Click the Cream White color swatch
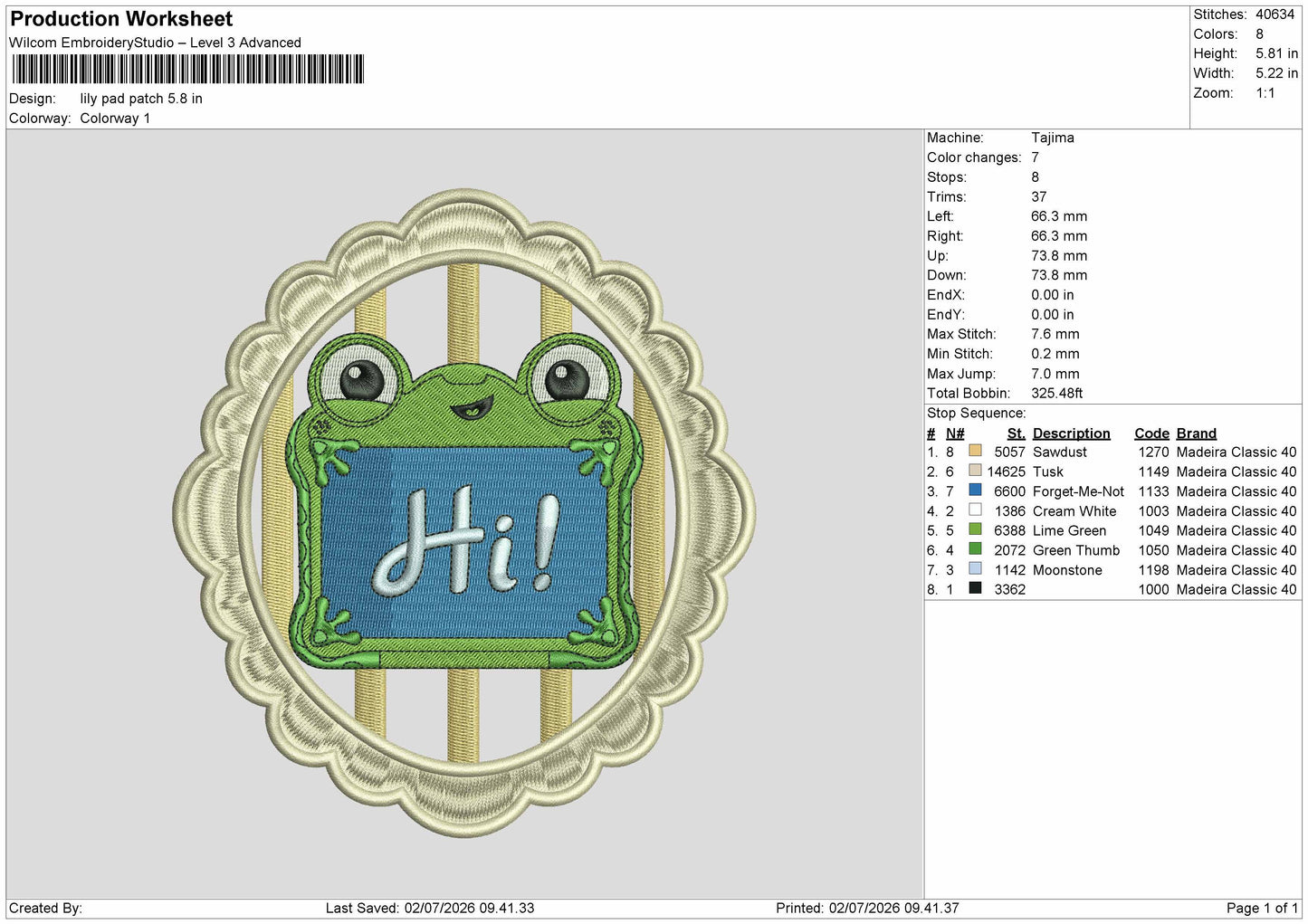This screenshot has width=1308, height=924. click(975, 510)
